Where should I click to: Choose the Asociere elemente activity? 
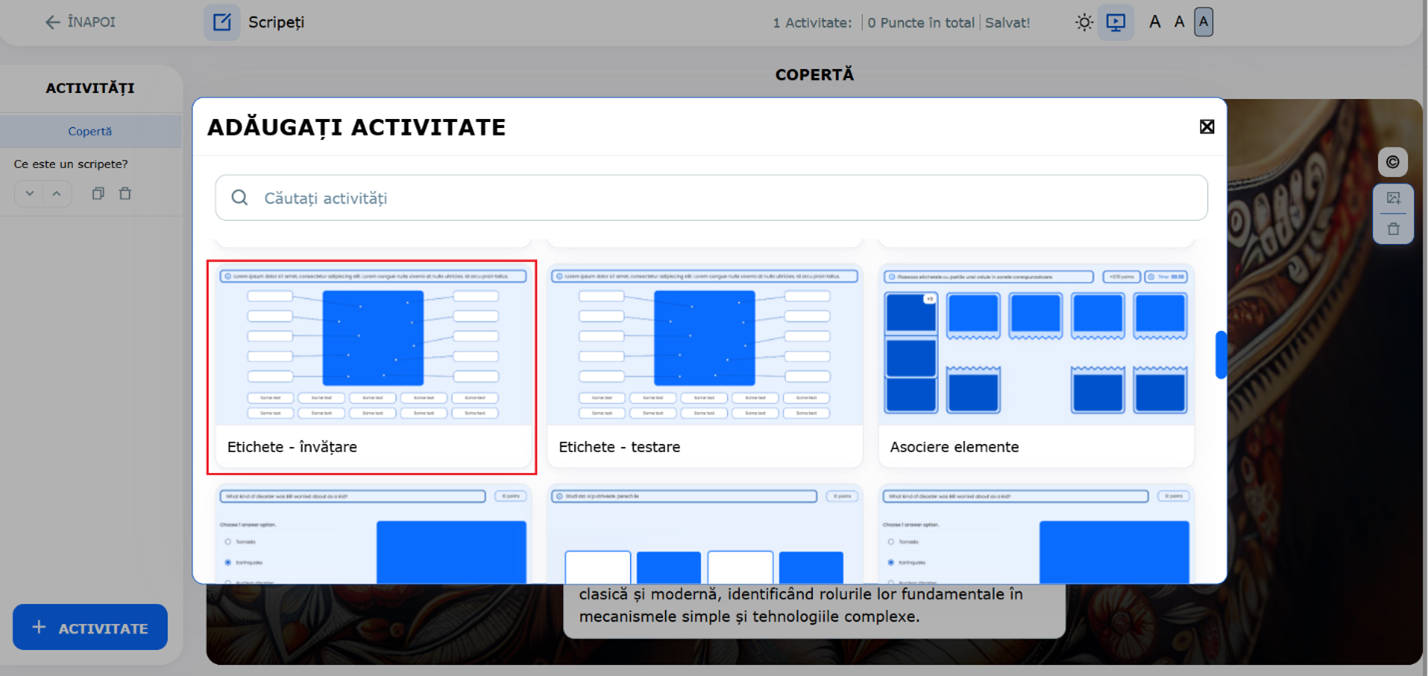click(x=1036, y=367)
